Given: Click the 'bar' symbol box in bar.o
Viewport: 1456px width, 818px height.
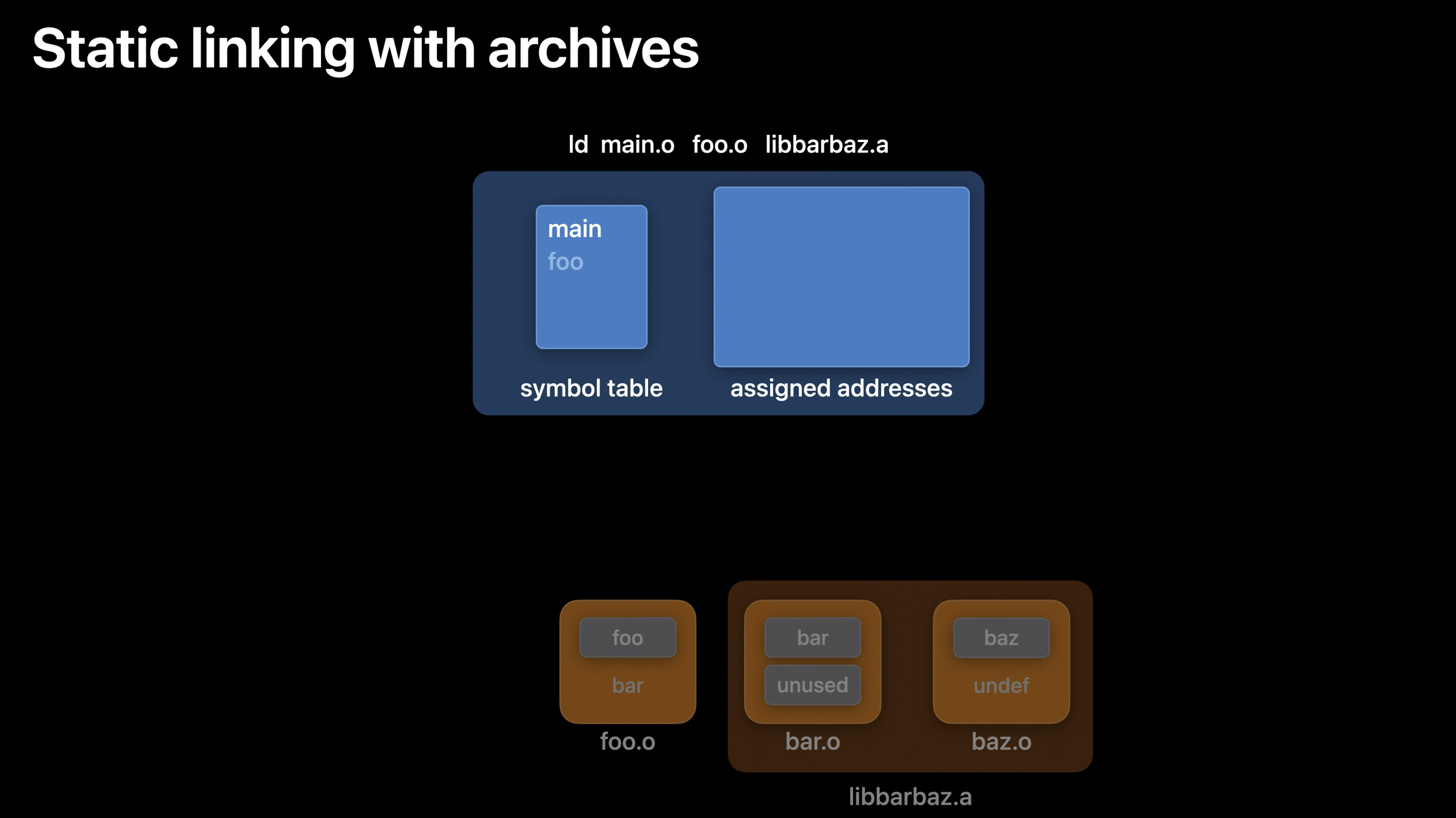Looking at the screenshot, I should [812, 637].
